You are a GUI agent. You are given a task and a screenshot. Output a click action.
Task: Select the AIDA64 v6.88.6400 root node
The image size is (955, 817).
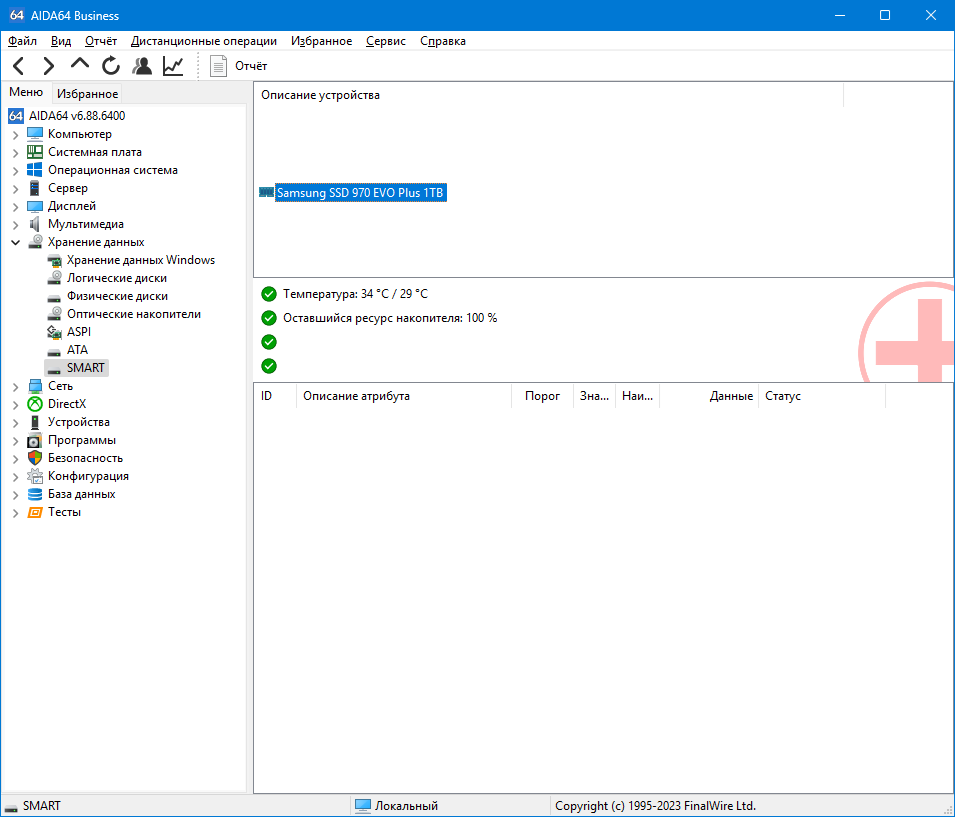[x=77, y=116]
